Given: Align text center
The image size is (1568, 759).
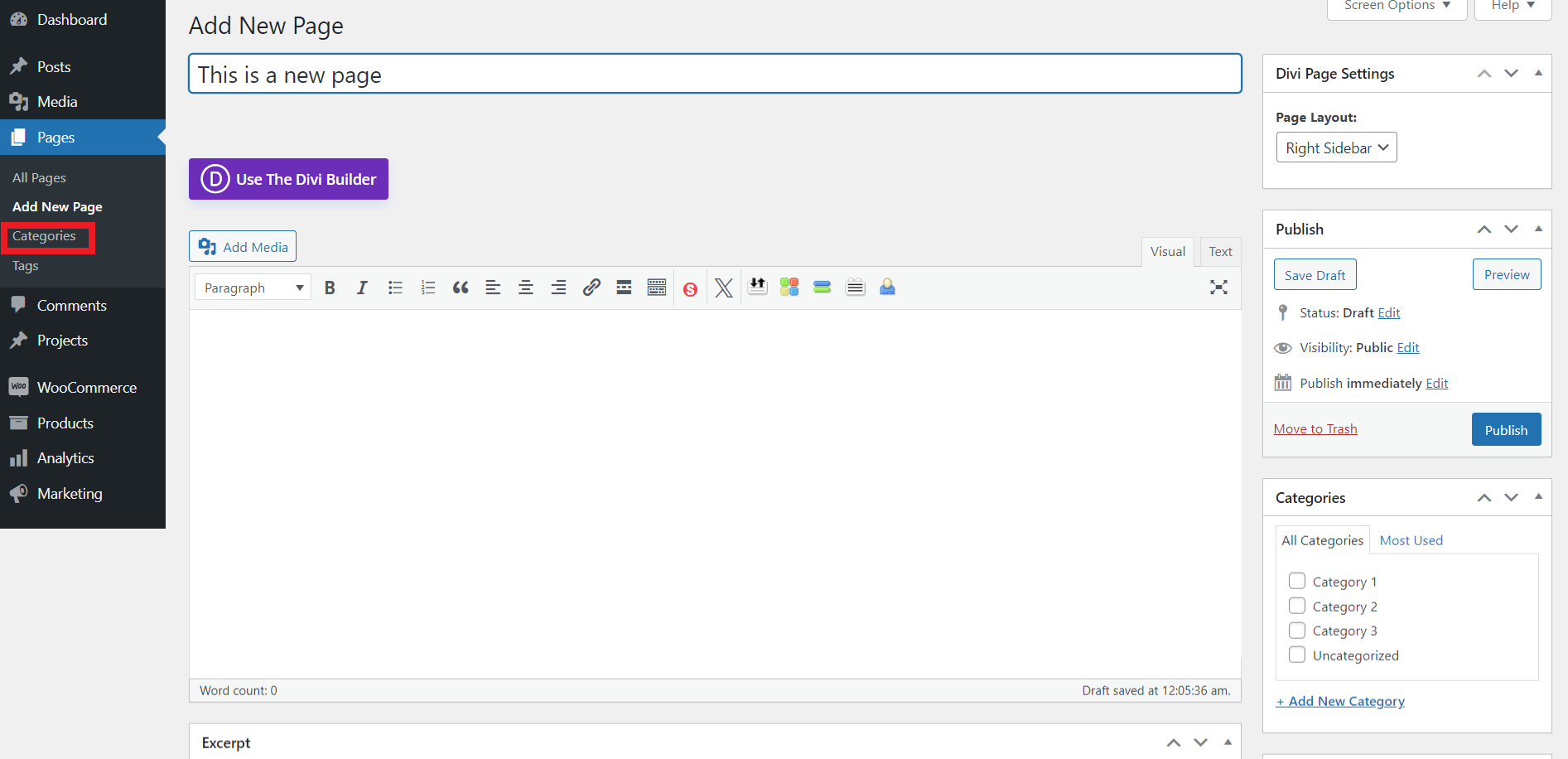Looking at the screenshot, I should point(525,288).
